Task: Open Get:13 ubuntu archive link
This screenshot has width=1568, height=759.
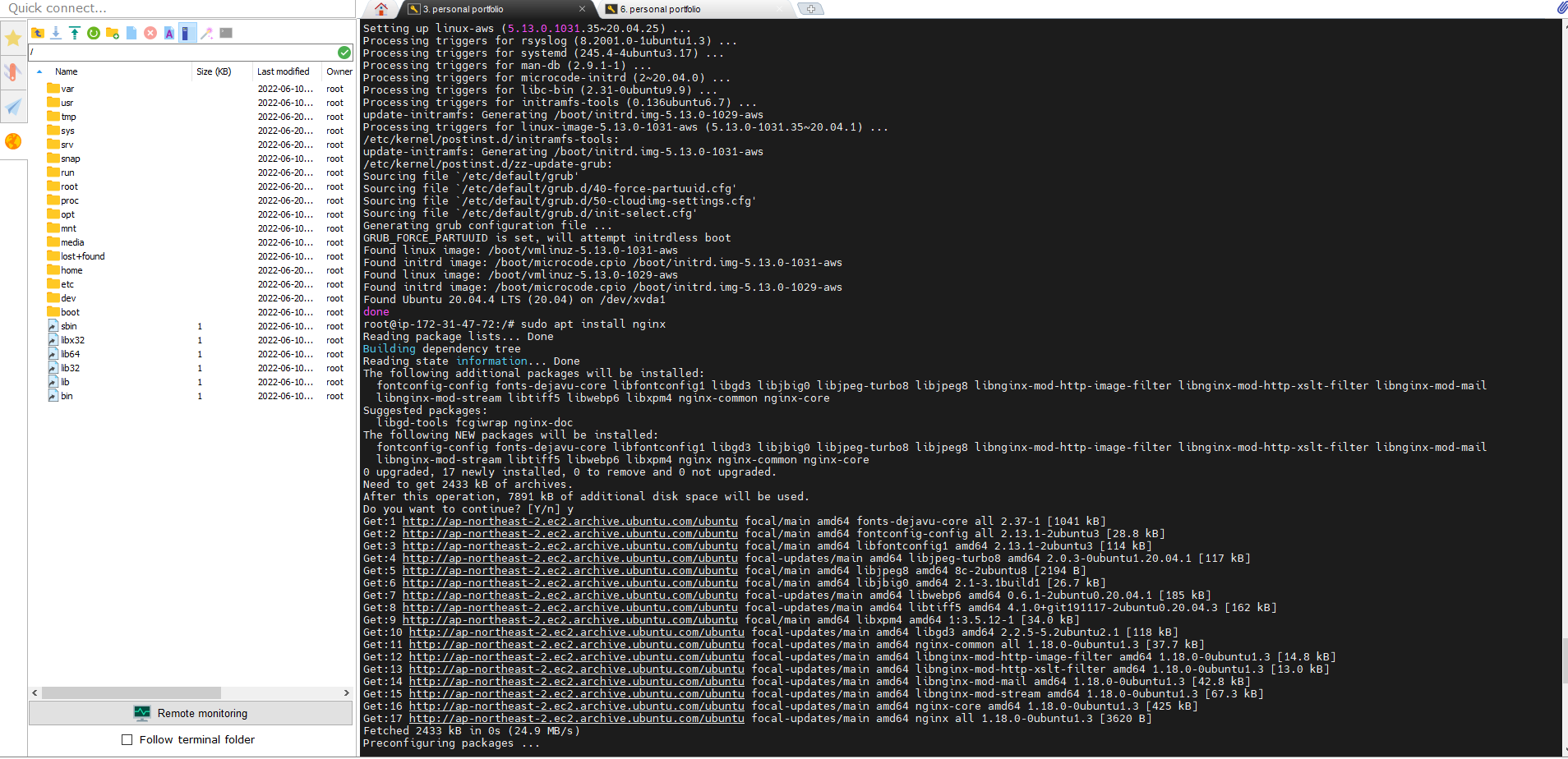Action: point(577,669)
